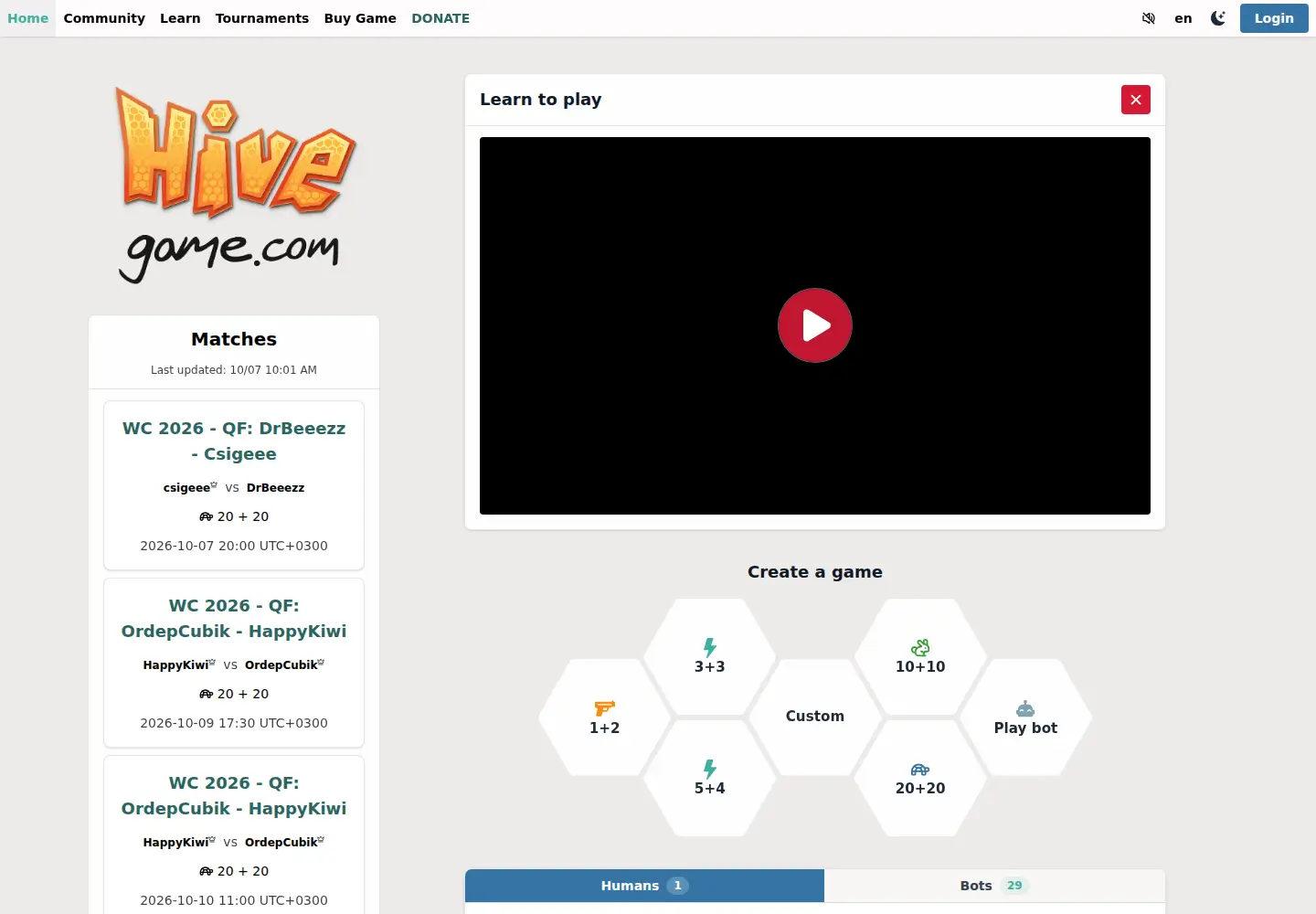The image size is (1316, 914).
Task: Click the Create a game heading
Action: coord(815,572)
